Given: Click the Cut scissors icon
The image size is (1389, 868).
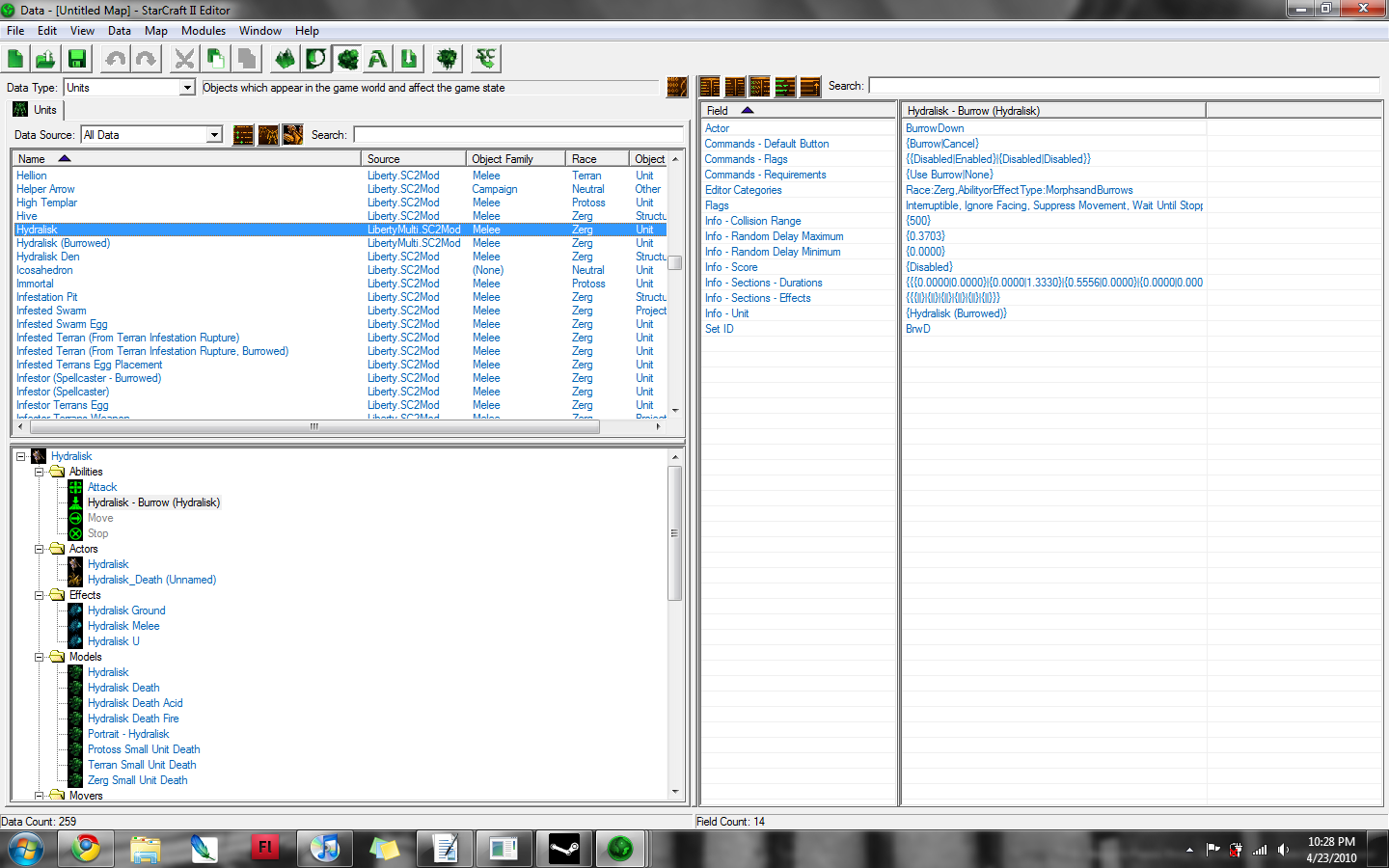Looking at the screenshot, I should pyautogui.click(x=184, y=59).
